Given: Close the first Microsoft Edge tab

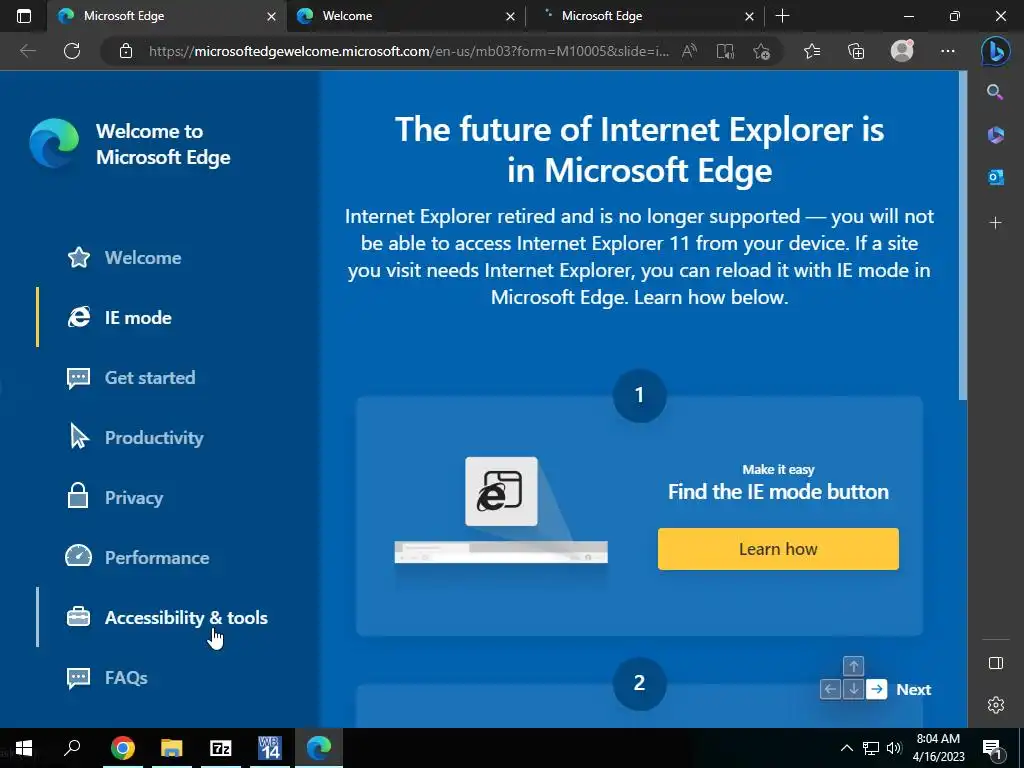Looking at the screenshot, I should click(x=271, y=16).
